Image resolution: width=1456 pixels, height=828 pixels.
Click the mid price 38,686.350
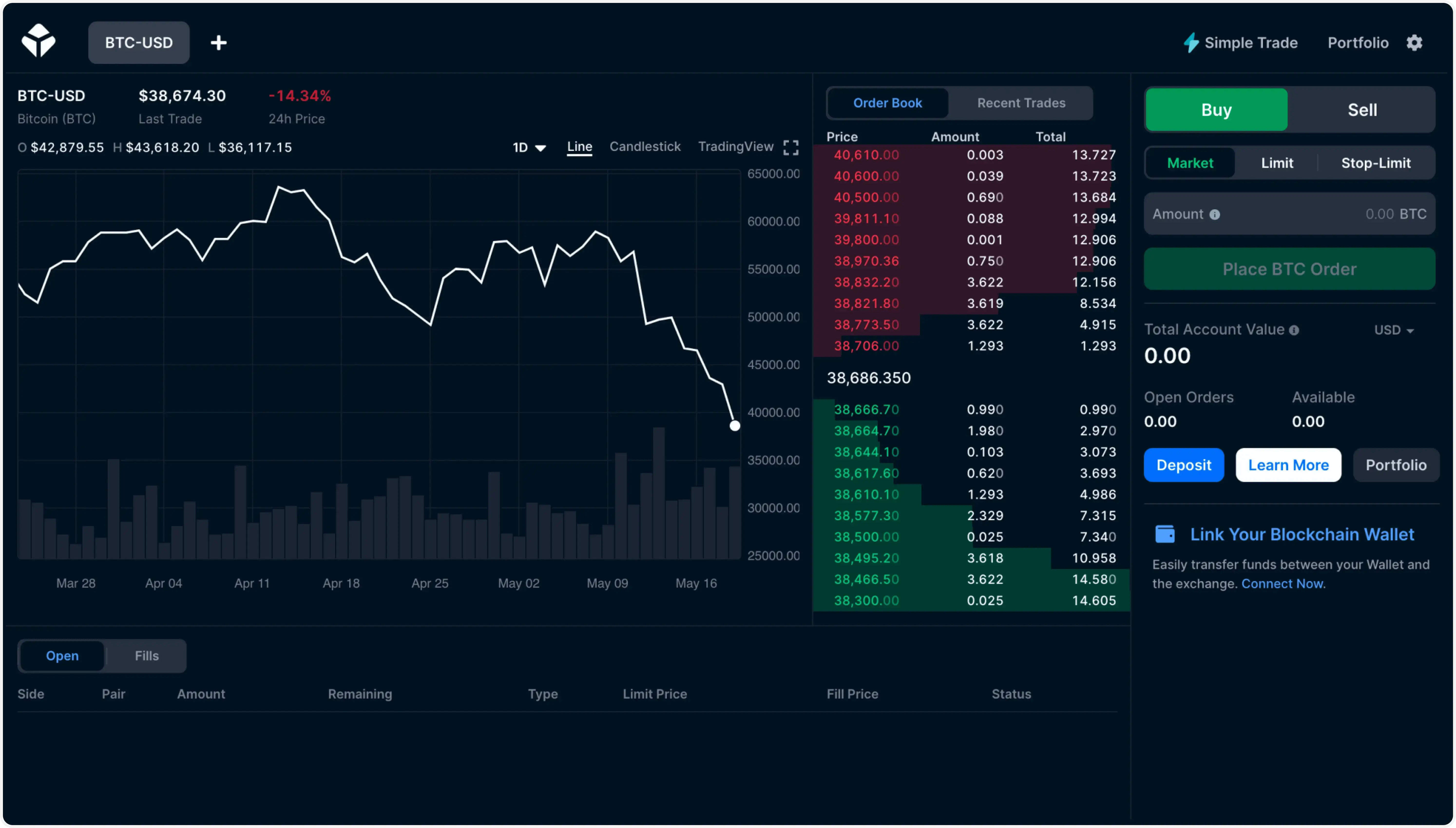click(869, 378)
